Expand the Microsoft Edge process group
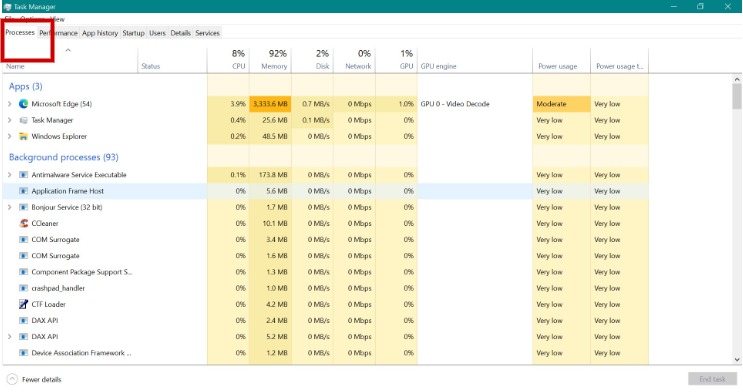743x392 pixels. [x=9, y=104]
